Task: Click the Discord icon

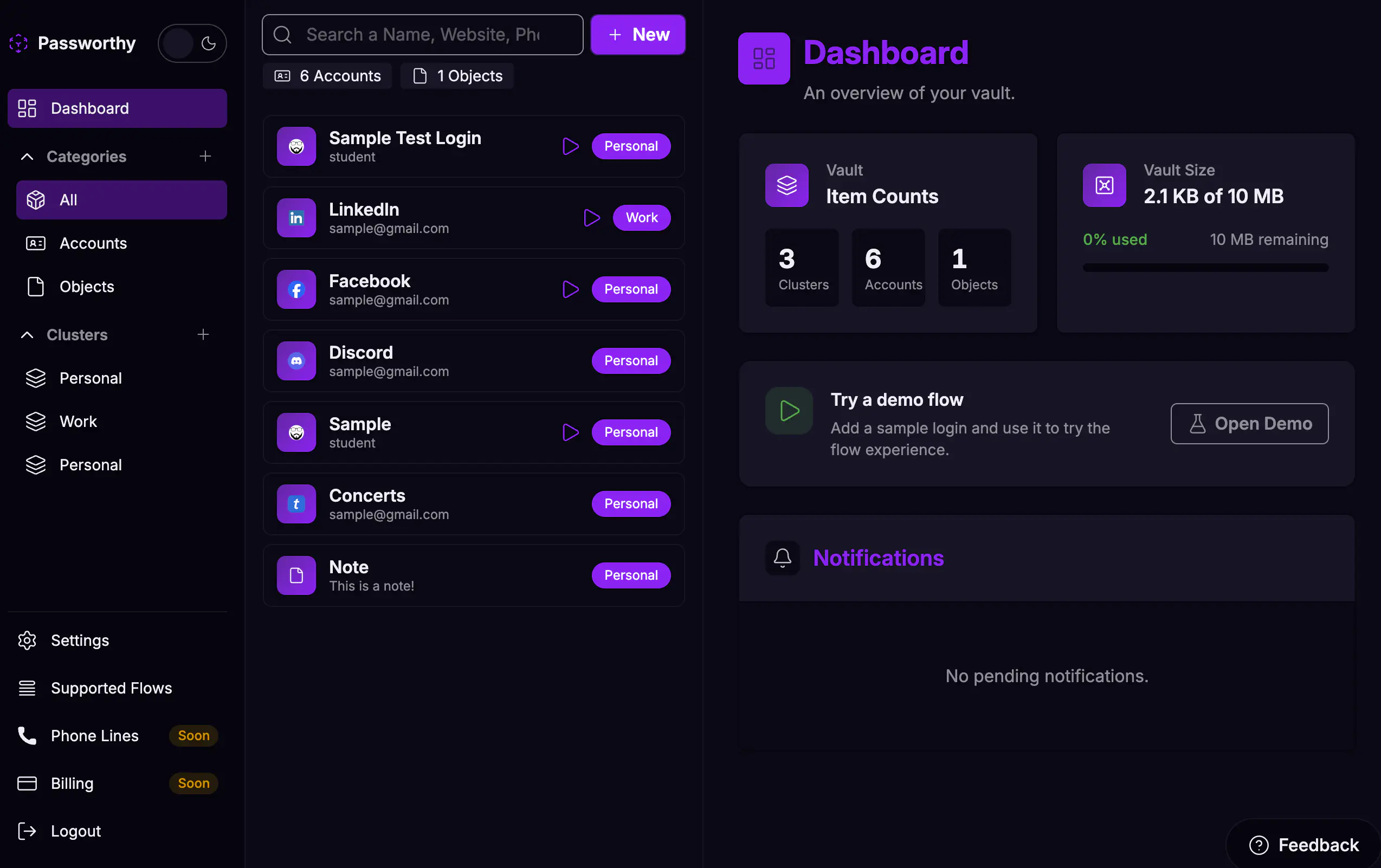Action: click(x=296, y=361)
